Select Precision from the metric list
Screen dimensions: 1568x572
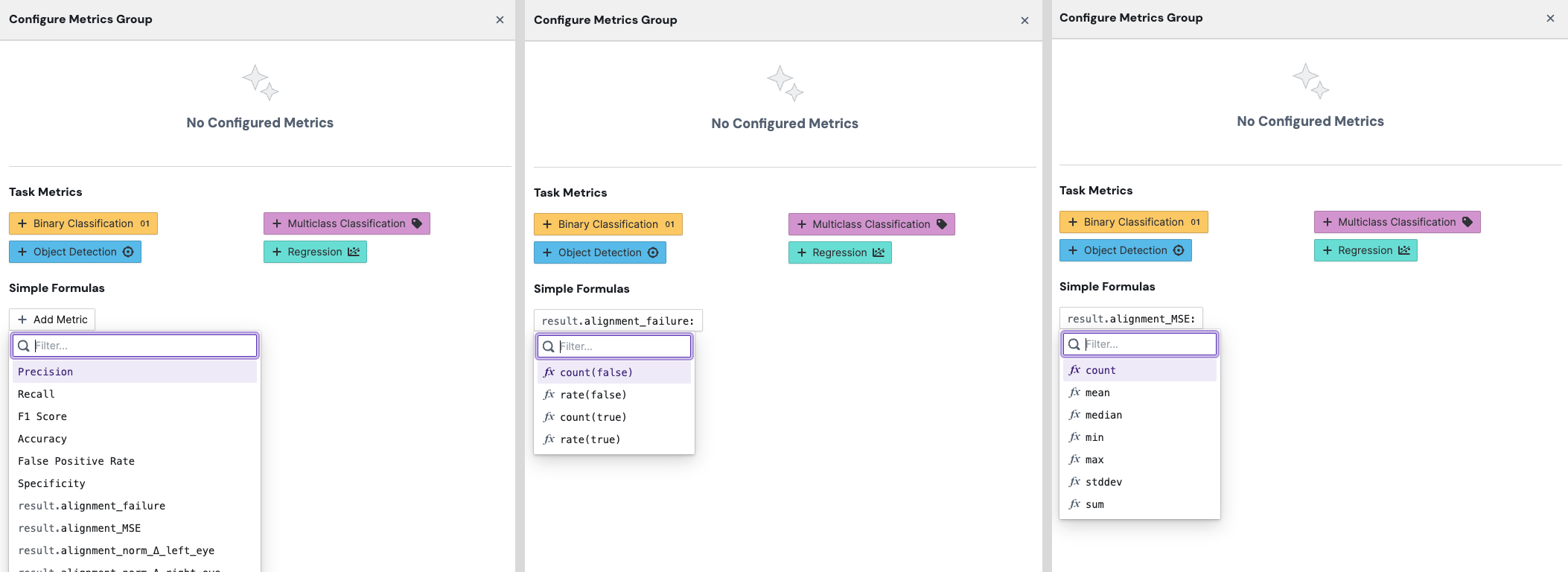(x=45, y=372)
